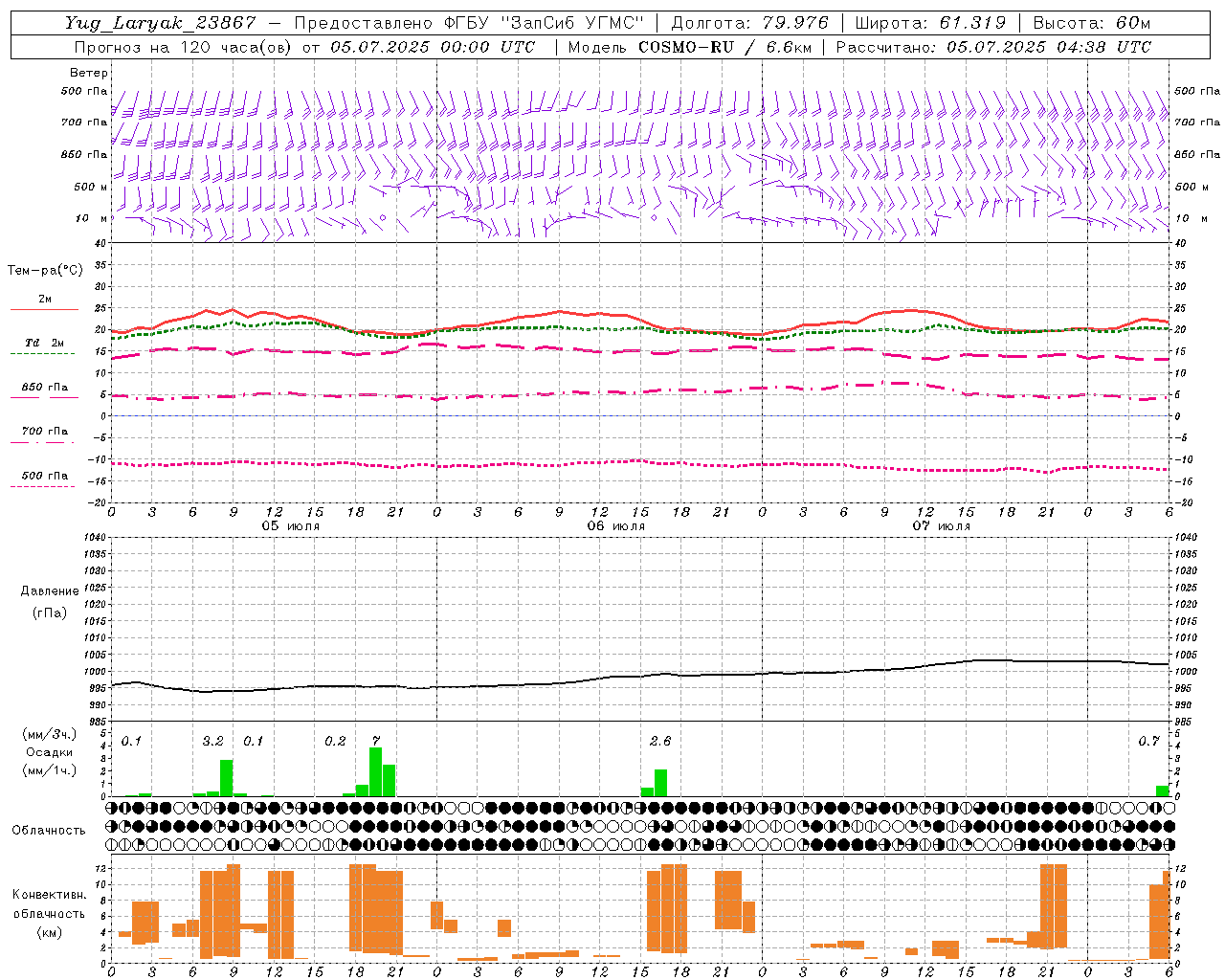
Task: Click the 700 гПа temperature legend entry
Action: [45, 432]
